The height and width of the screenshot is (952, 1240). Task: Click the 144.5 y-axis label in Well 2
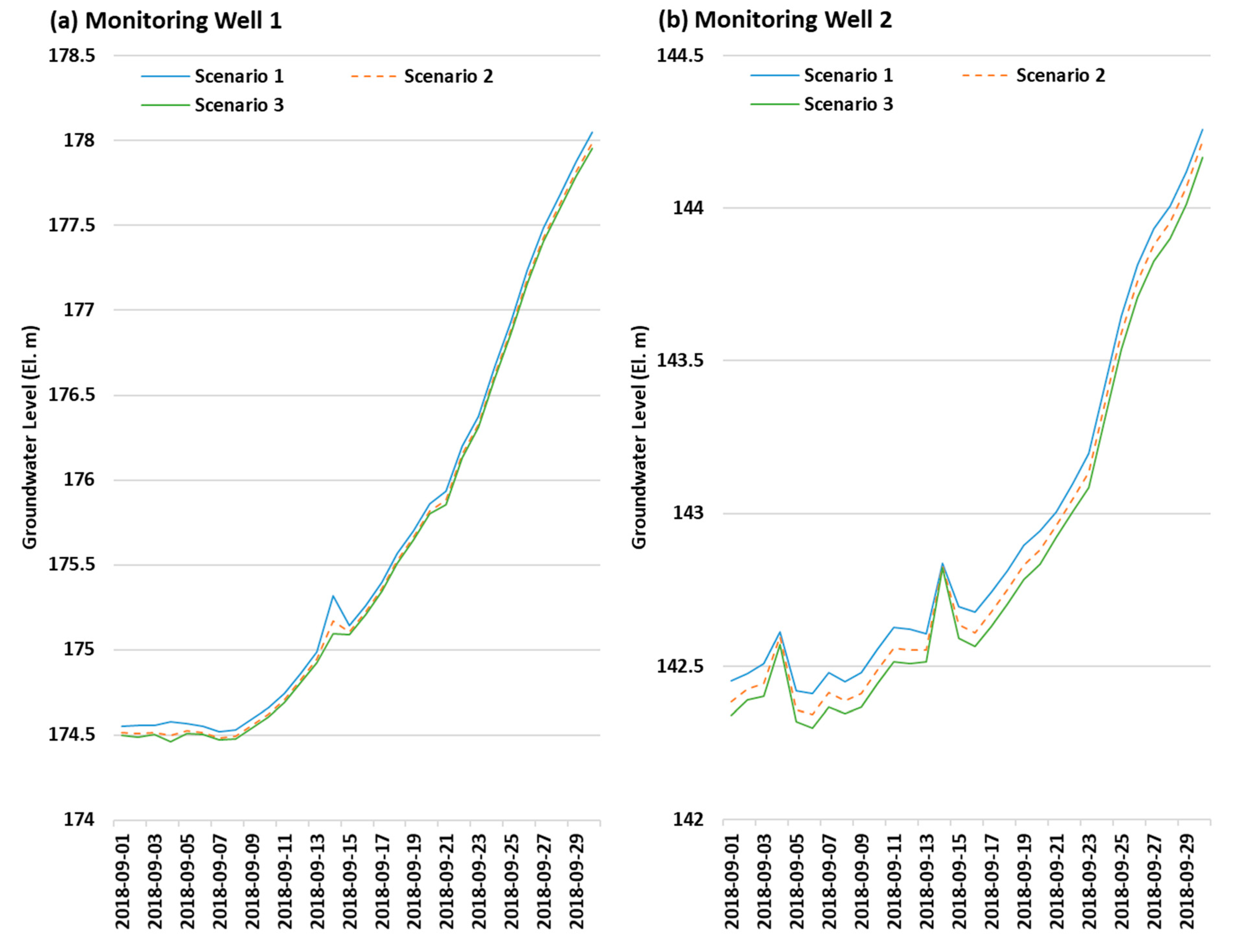(x=680, y=55)
